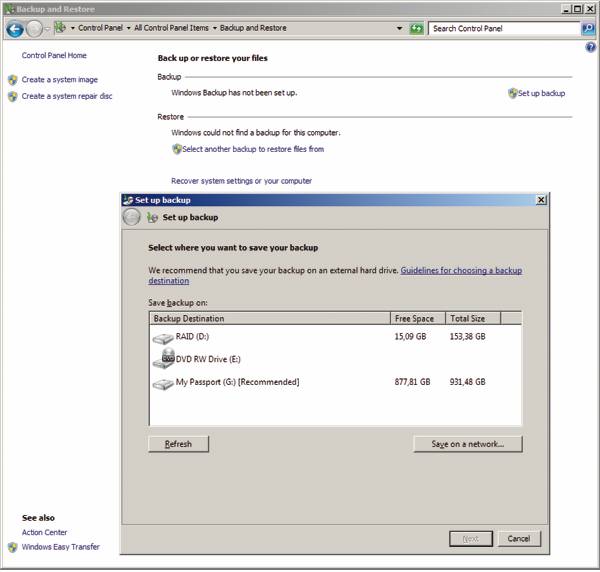Click the Backup and Restore address bar icon
600x572 pixels.
(60, 28)
